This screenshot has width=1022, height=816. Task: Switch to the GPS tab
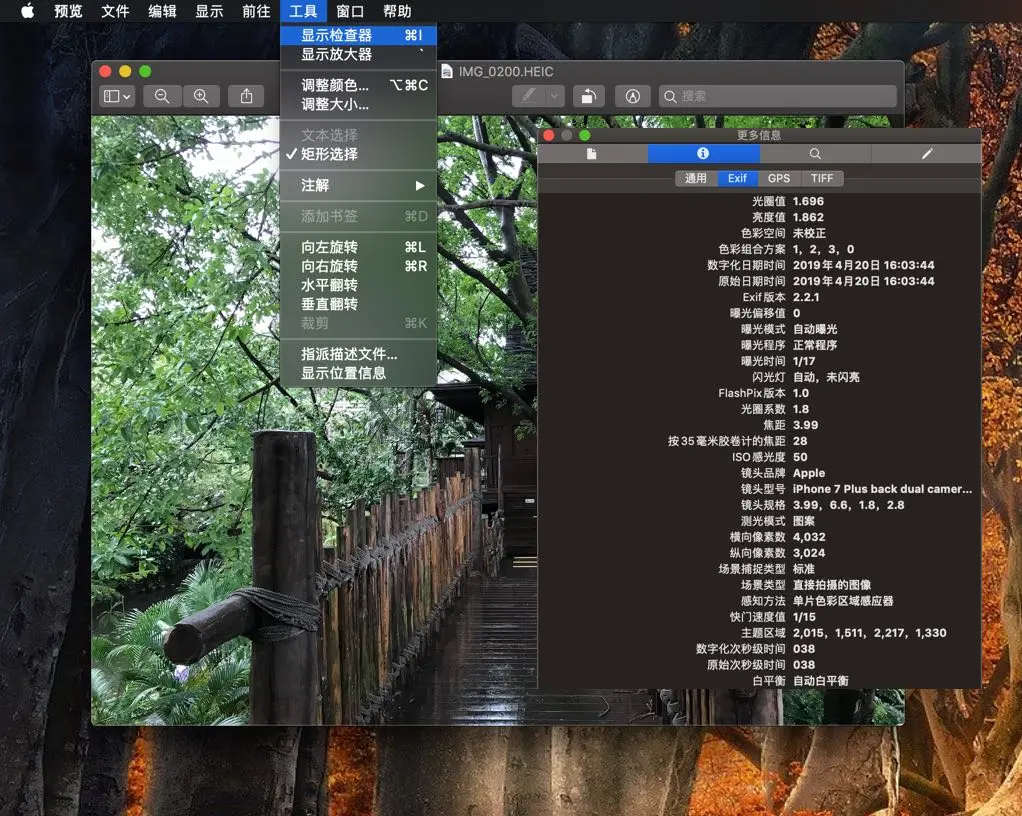click(778, 179)
